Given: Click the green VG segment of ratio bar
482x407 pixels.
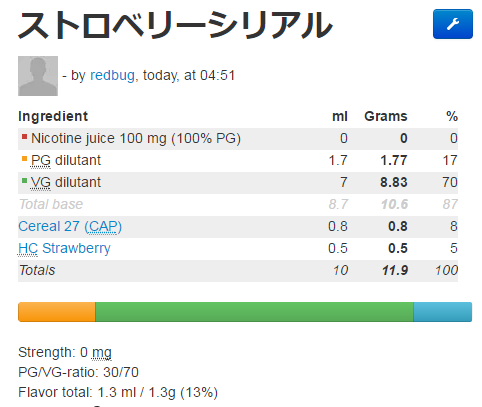Looking at the screenshot, I should coord(254,312).
